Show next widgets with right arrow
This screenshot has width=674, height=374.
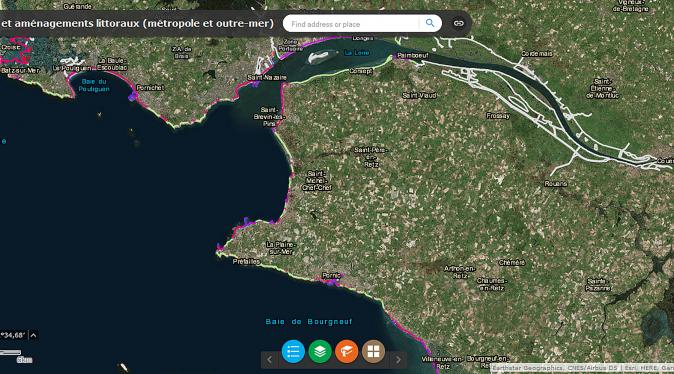coord(398,359)
